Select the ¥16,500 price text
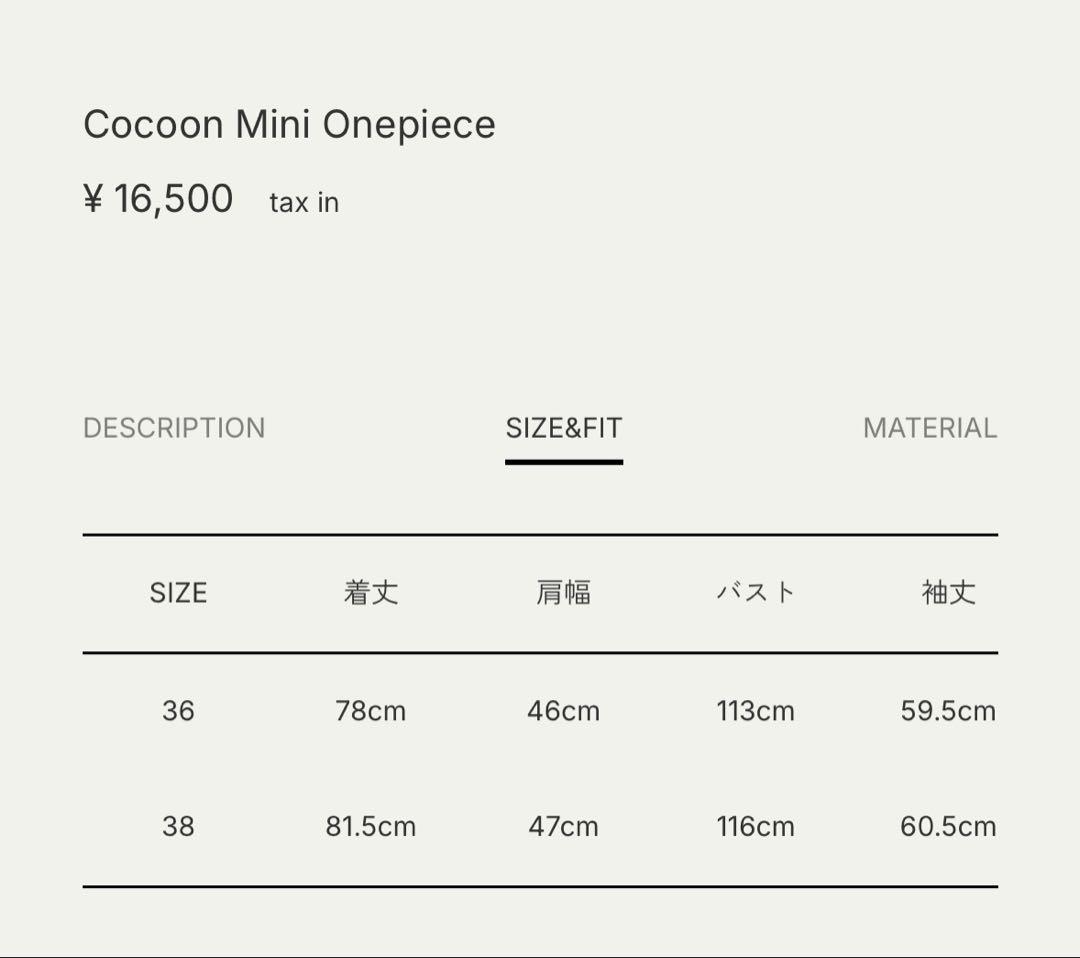The width and height of the screenshot is (1080, 958). (x=159, y=198)
